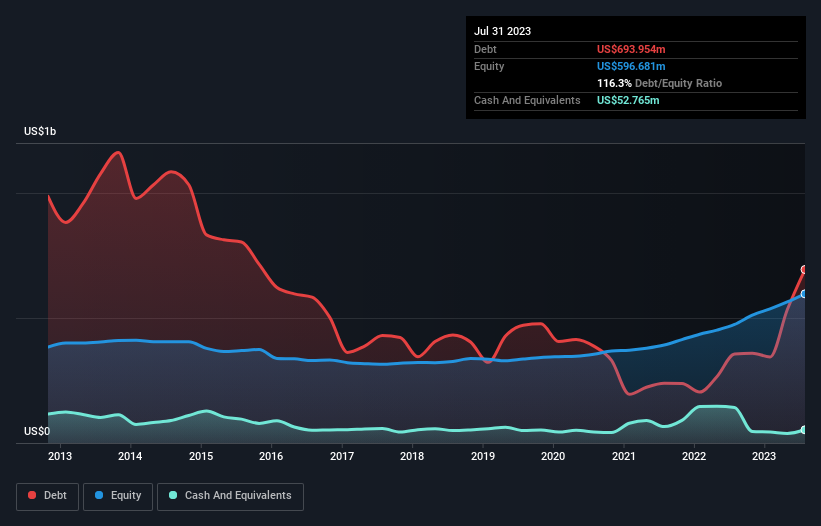Click the Equity row label in tooltip

tap(489, 66)
